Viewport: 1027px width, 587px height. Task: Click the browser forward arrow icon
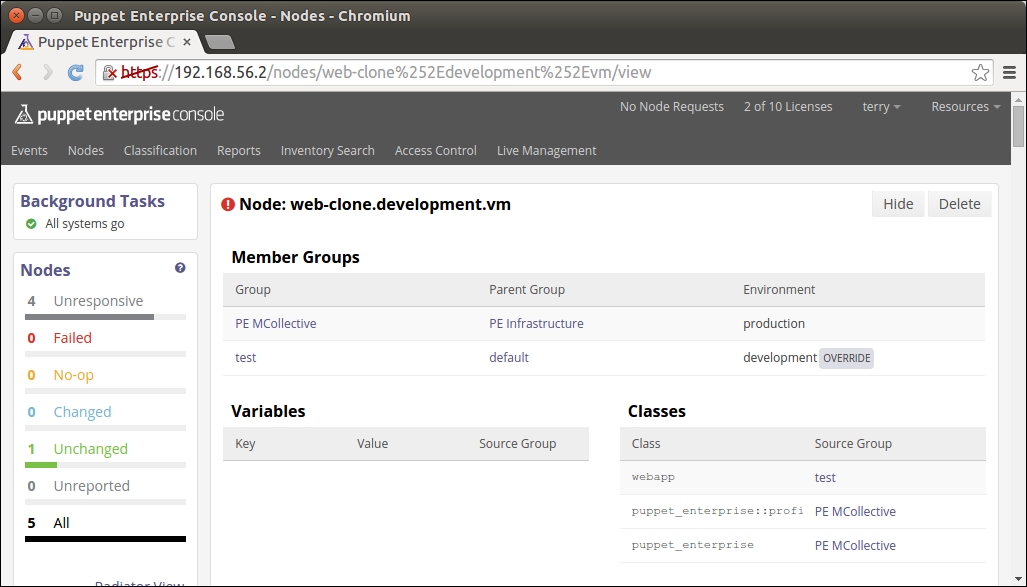click(x=47, y=72)
